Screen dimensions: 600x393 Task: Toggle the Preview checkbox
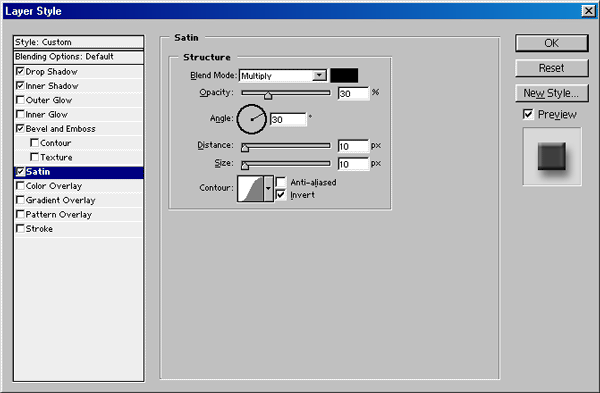(x=528, y=114)
